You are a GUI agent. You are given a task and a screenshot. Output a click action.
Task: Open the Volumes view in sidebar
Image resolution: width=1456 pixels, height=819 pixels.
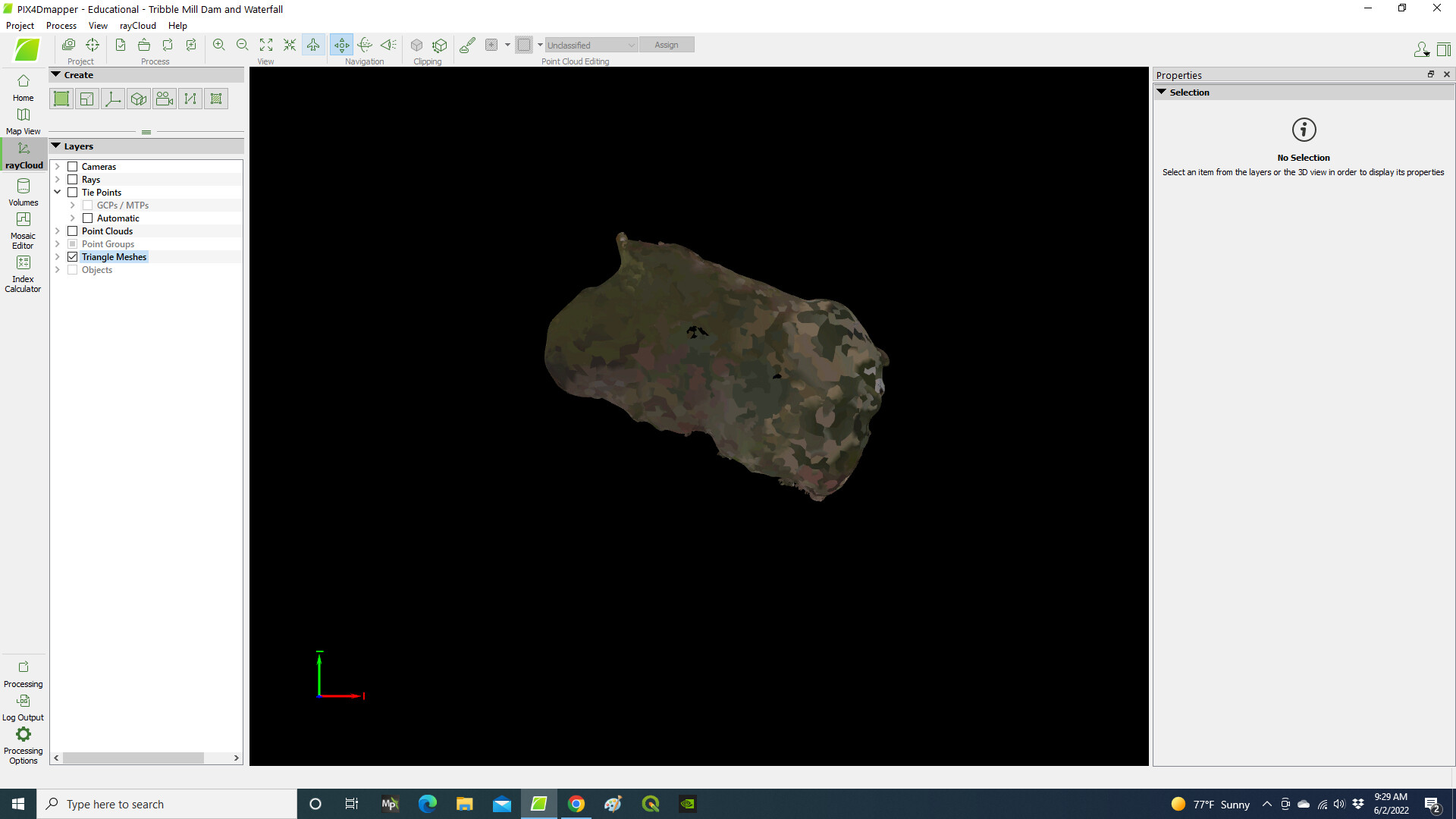[24, 192]
